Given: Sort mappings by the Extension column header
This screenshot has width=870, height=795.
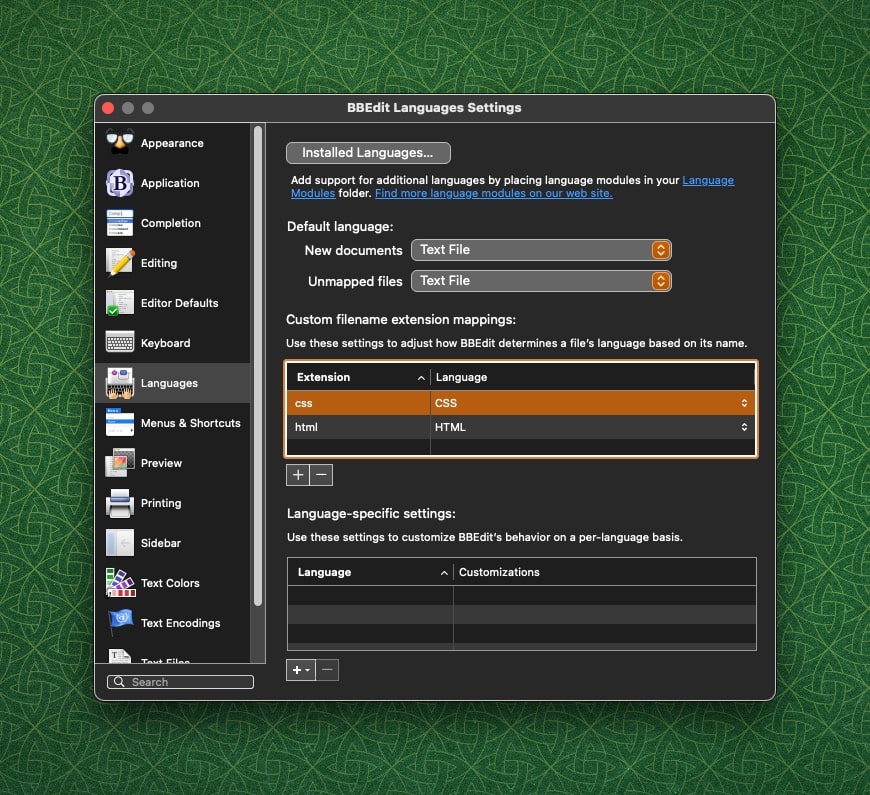Looking at the screenshot, I should (x=358, y=377).
